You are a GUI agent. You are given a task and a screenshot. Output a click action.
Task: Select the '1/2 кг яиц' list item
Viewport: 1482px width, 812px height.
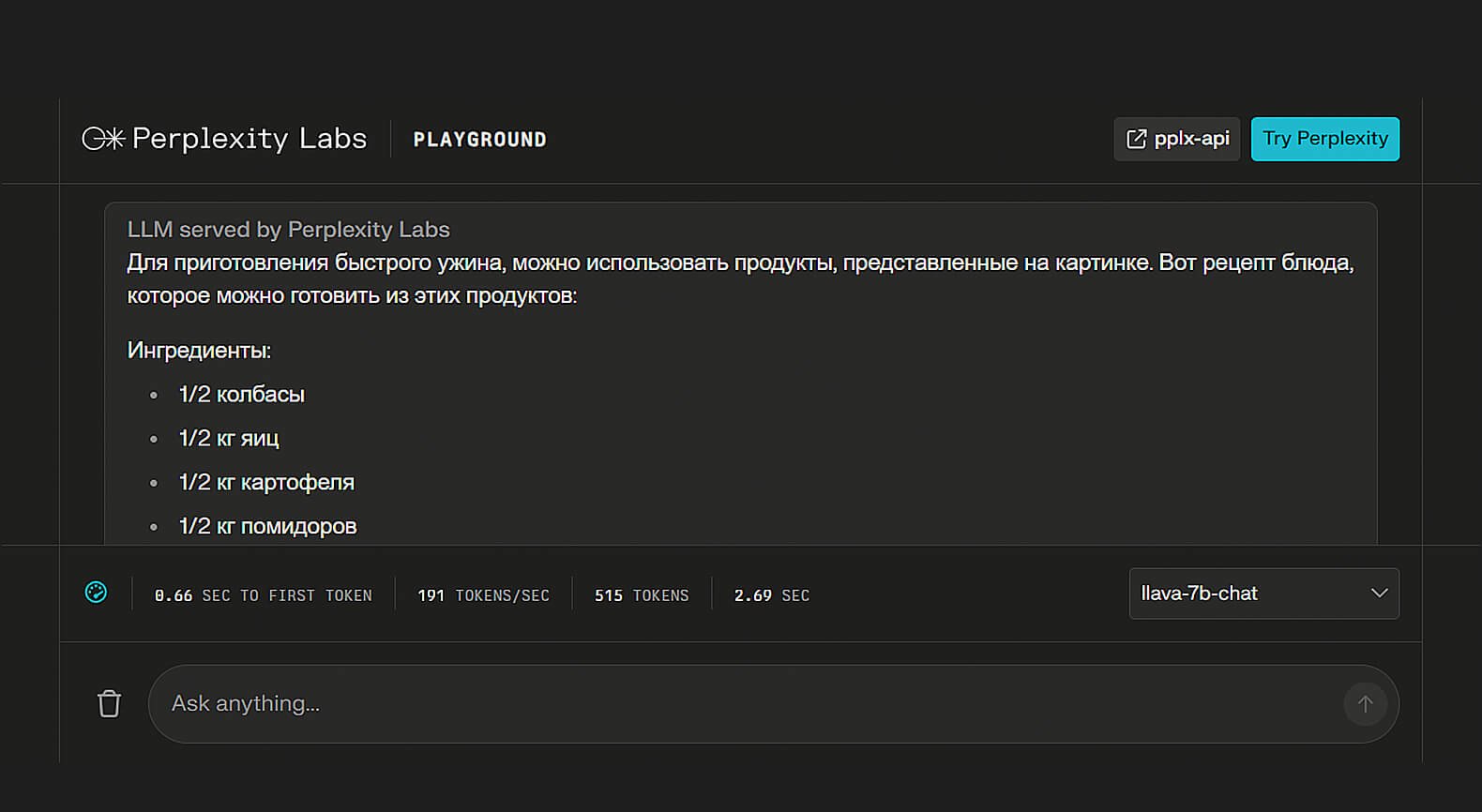coord(229,439)
